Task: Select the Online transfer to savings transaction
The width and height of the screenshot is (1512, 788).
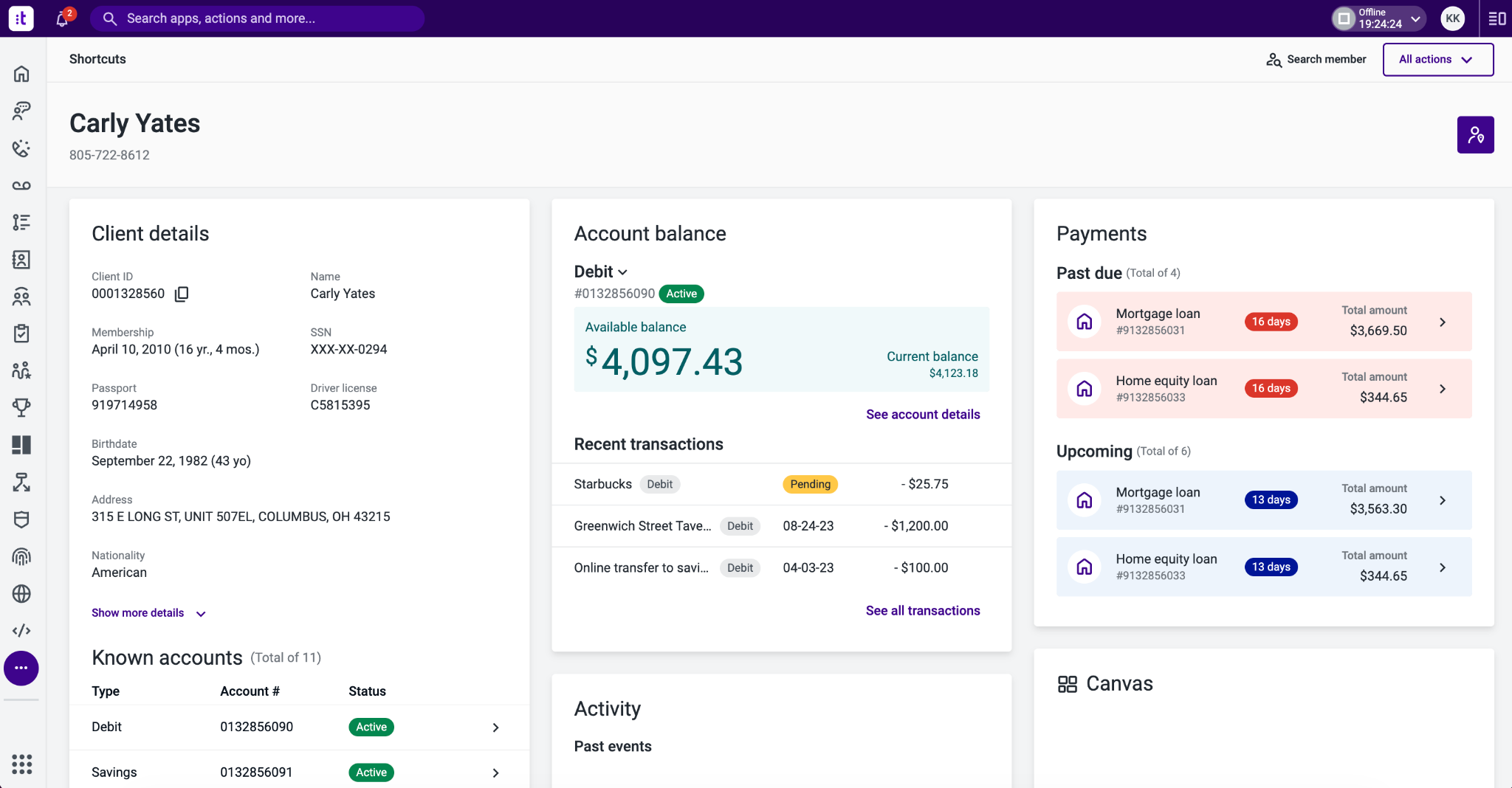Action: (781, 568)
